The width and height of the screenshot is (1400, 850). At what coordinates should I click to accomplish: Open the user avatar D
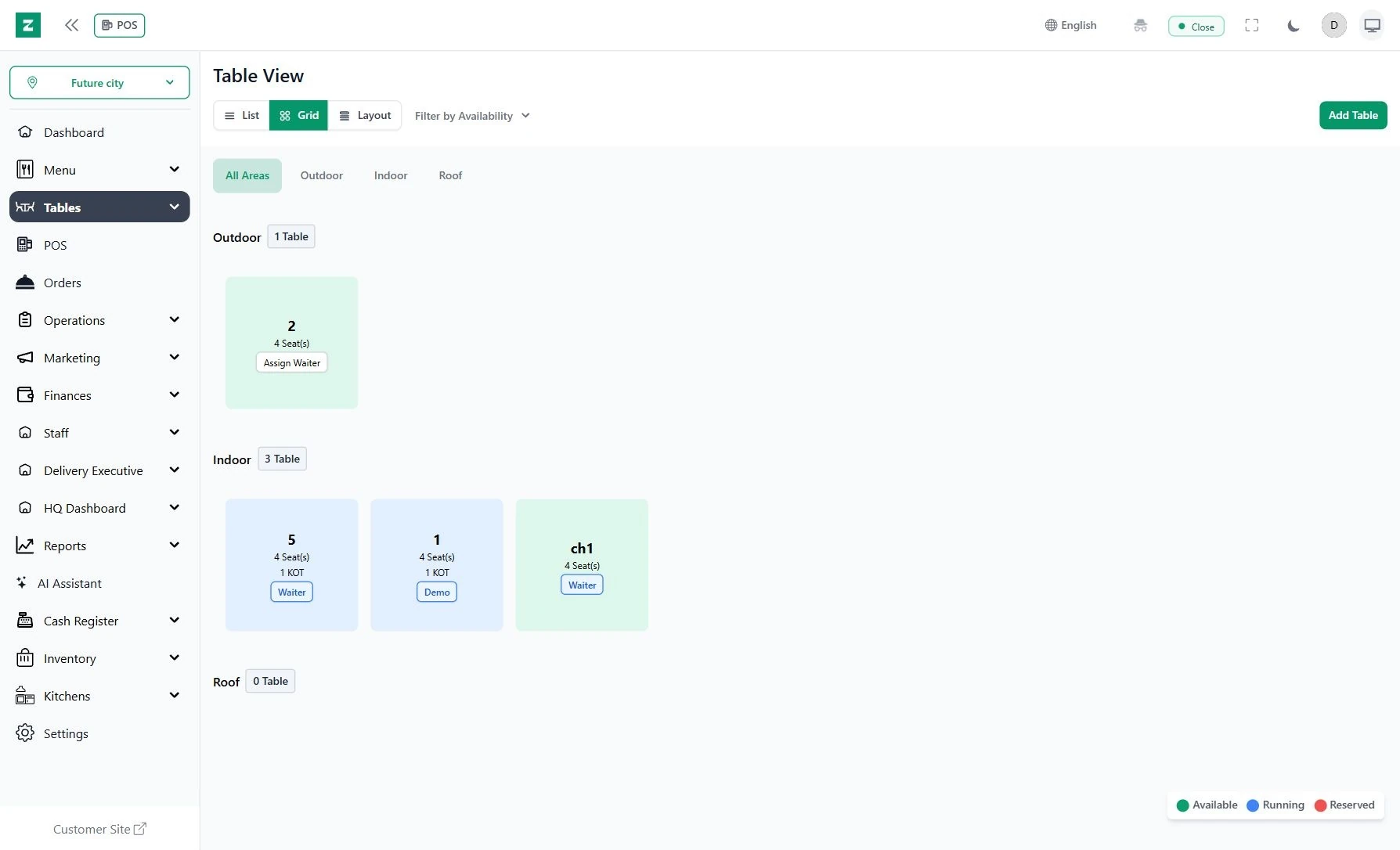tap(1334, 26)
